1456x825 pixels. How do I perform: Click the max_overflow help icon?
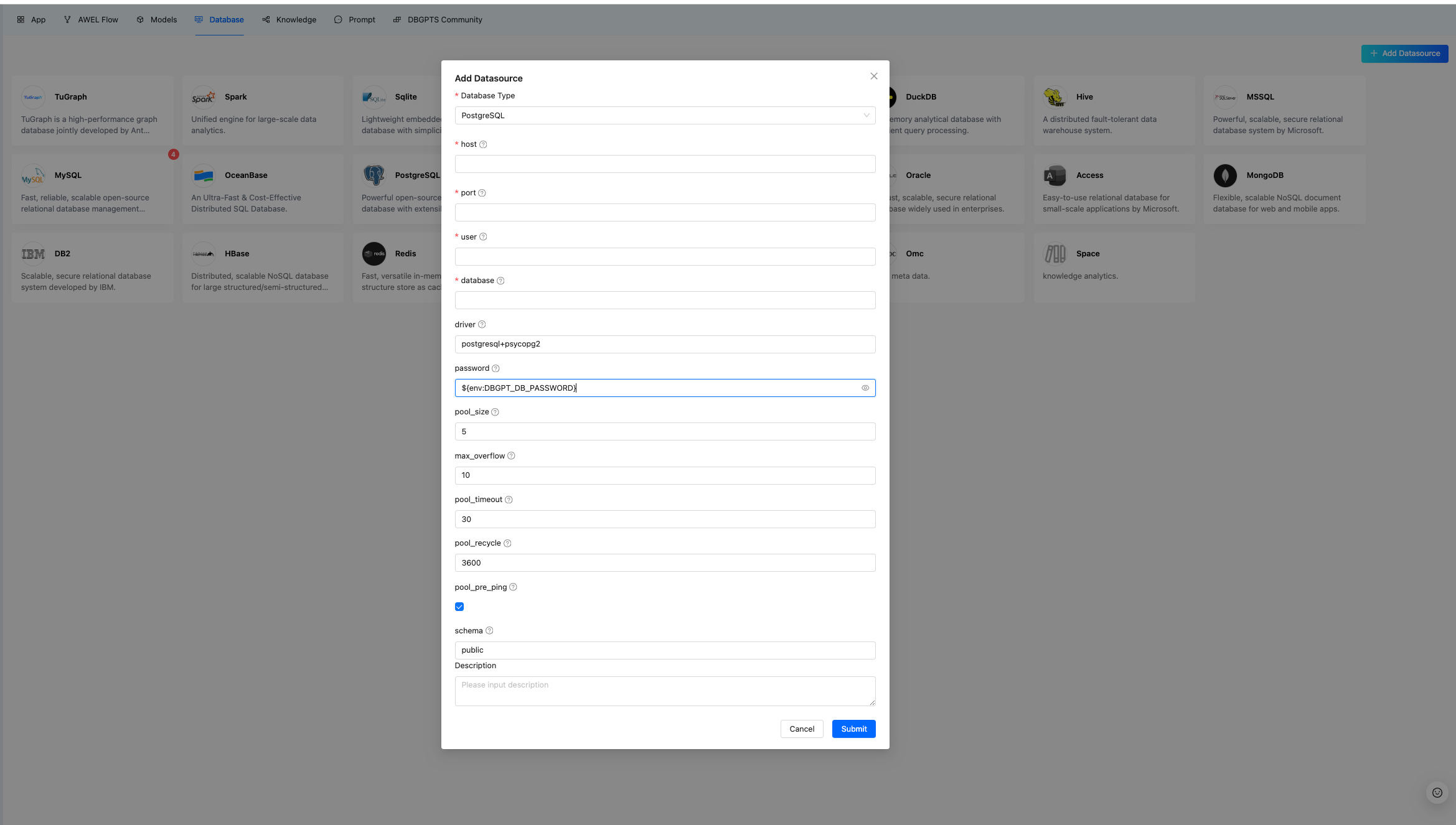point(511,456)
